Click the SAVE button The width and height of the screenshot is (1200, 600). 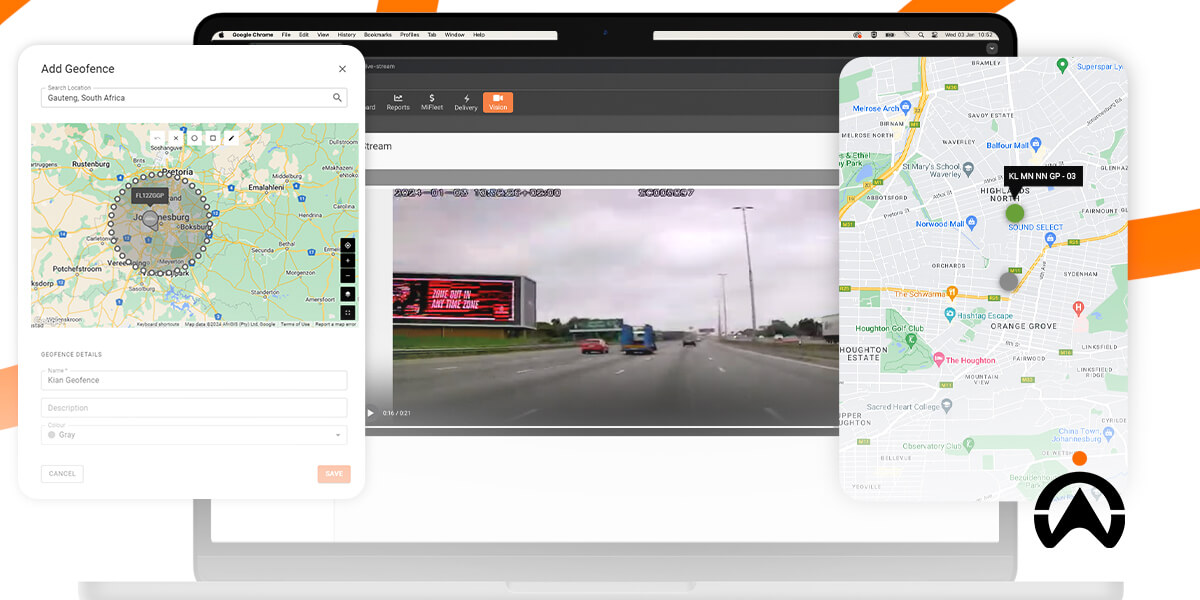click(334, 474)
